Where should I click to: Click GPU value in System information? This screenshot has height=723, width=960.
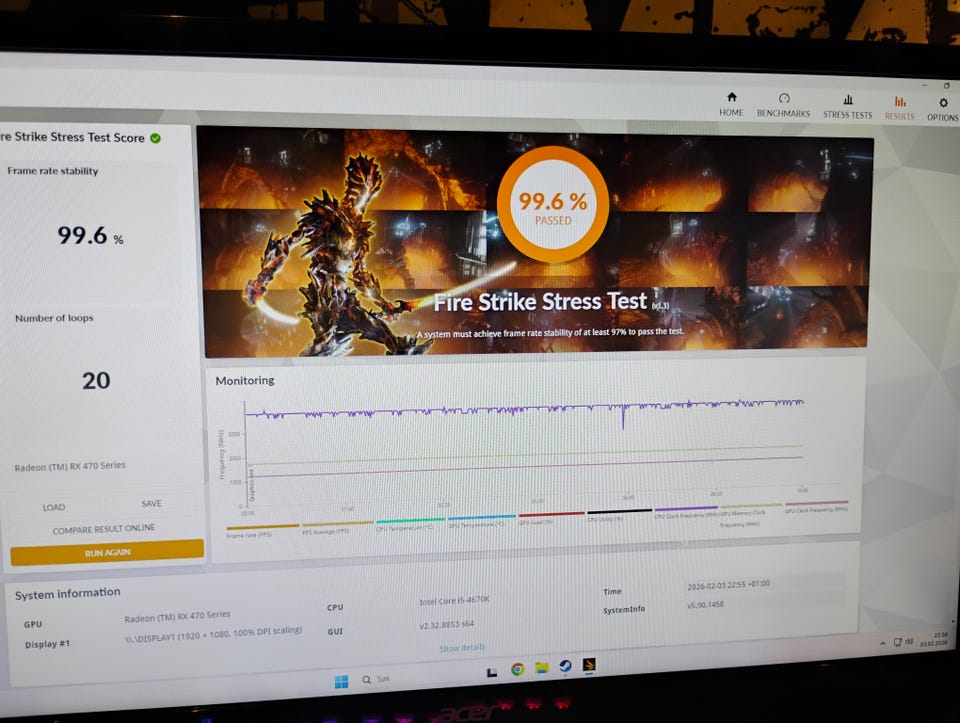[x=177, y=617]
